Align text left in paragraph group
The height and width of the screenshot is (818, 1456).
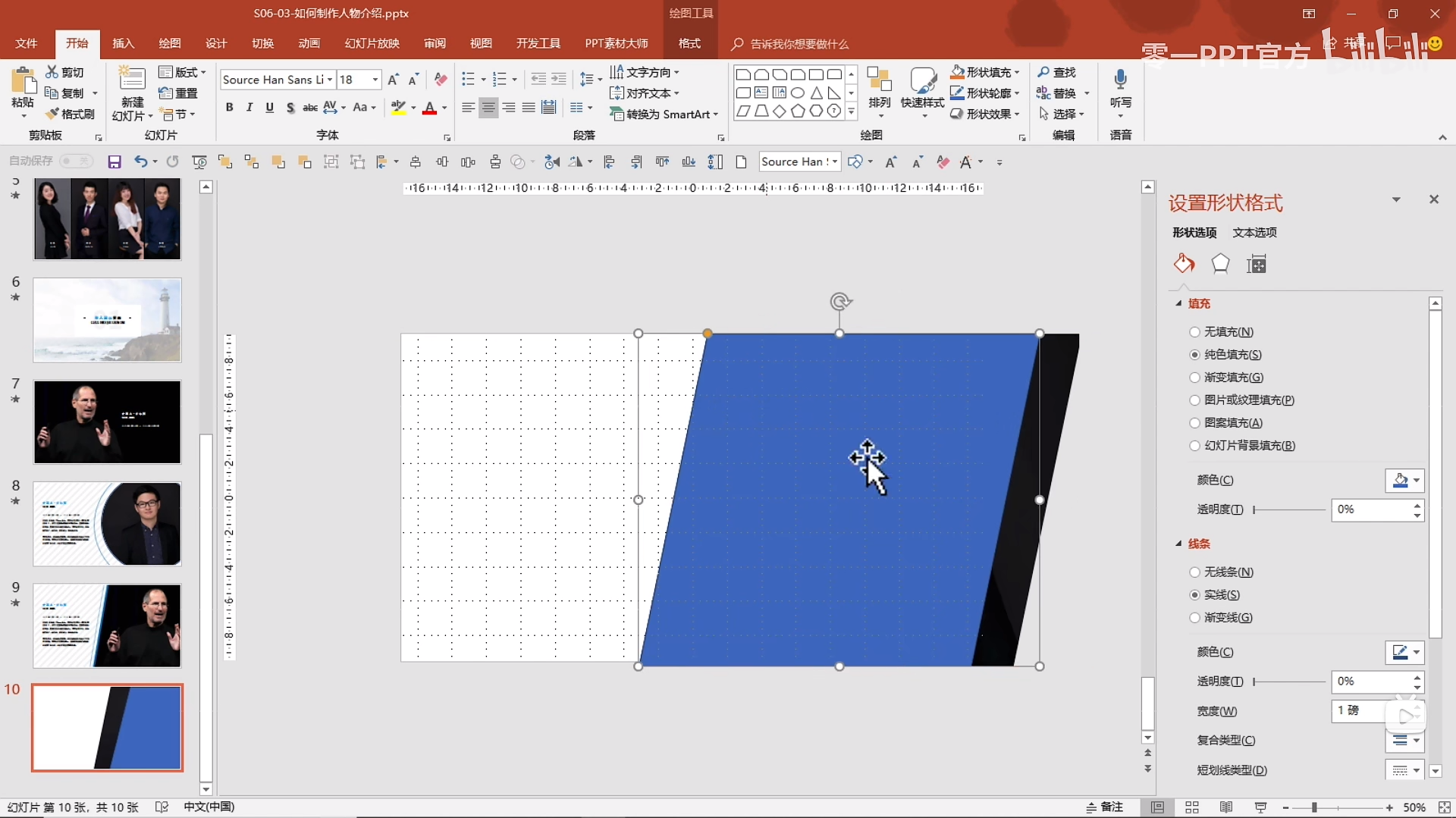[469, 108]
